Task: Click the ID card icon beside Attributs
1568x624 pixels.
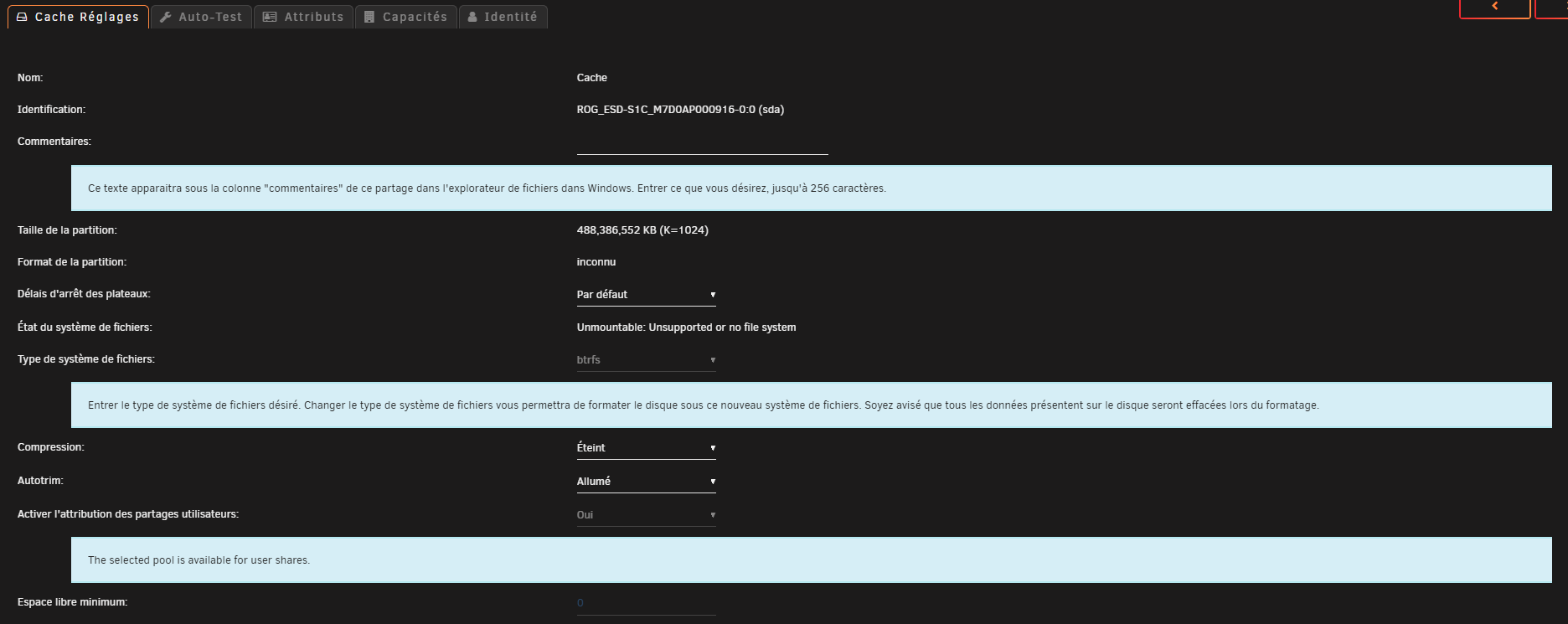Action: coord(270,17)
